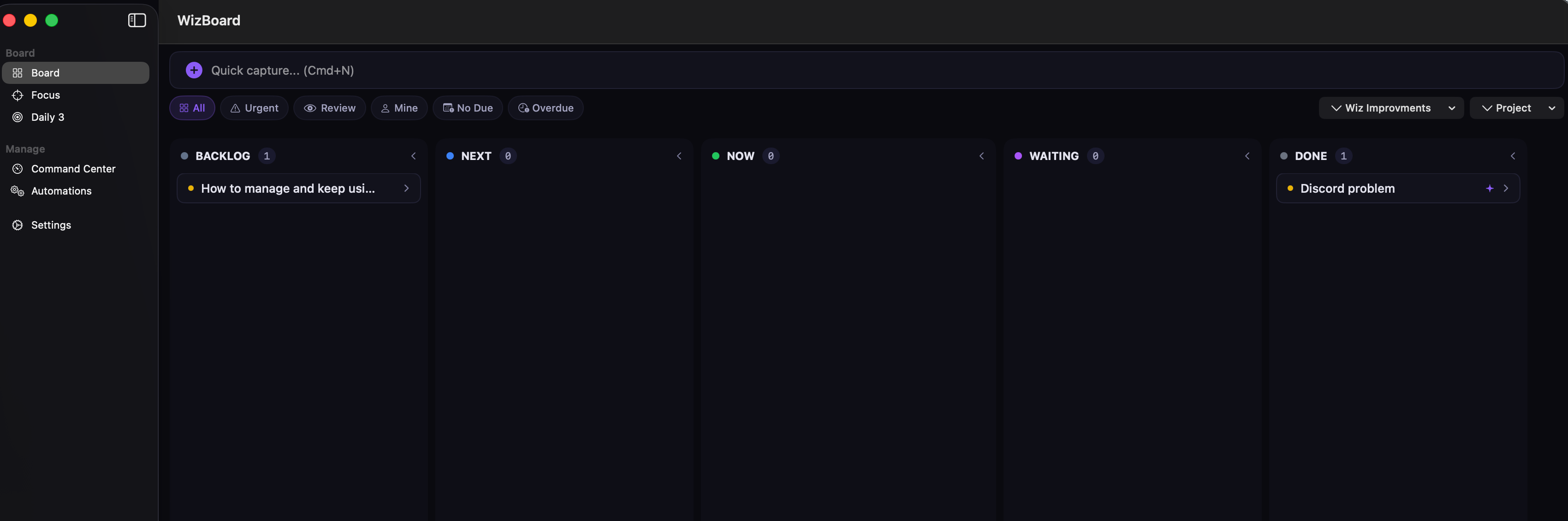This screenshot has height=521, width=1568.
Task: Open the Wiz Improvments dropdown
Action: point(1390,108)
